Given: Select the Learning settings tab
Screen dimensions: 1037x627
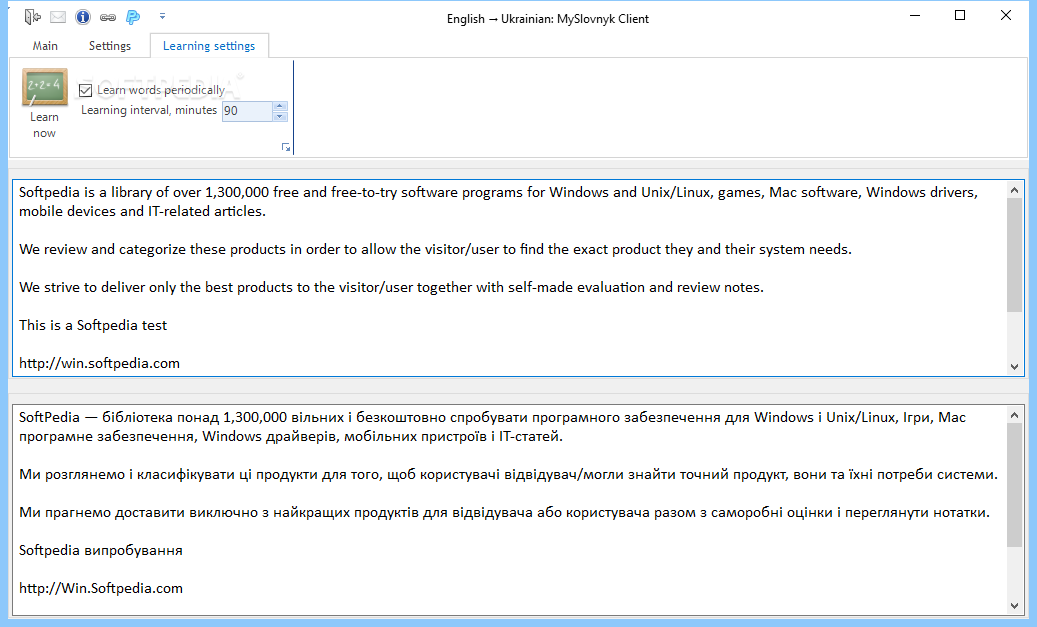Looking at the screenshot, I should click(x=209, y=46).
